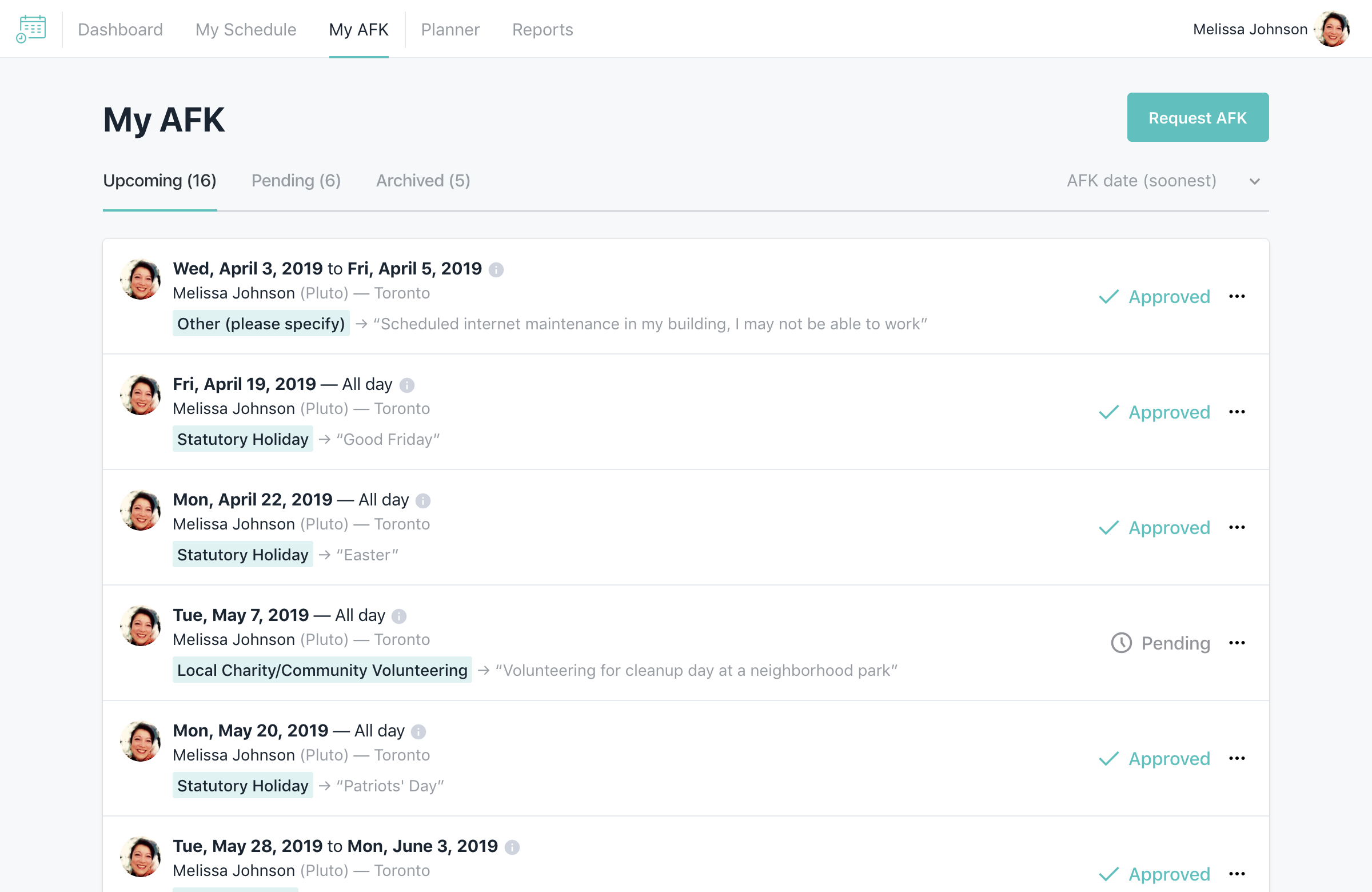Click info icon next to Fri, April 19
The height and width of the screenshot is (892, 1372).
pyautogui.click(x=406, y=385)
